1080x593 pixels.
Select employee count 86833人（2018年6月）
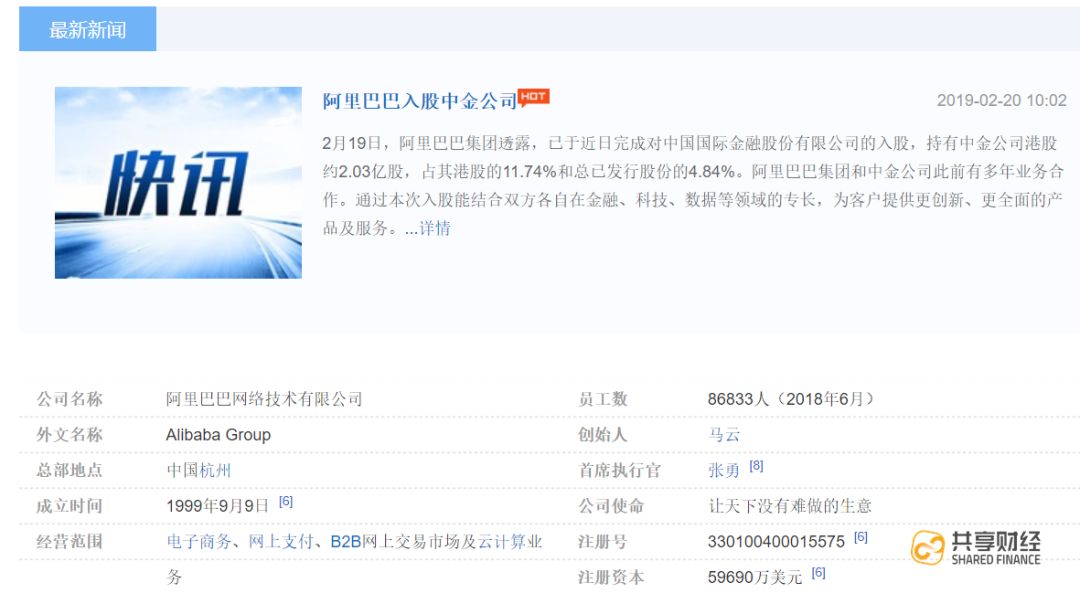pyautogui.click(x=791, y=399)
